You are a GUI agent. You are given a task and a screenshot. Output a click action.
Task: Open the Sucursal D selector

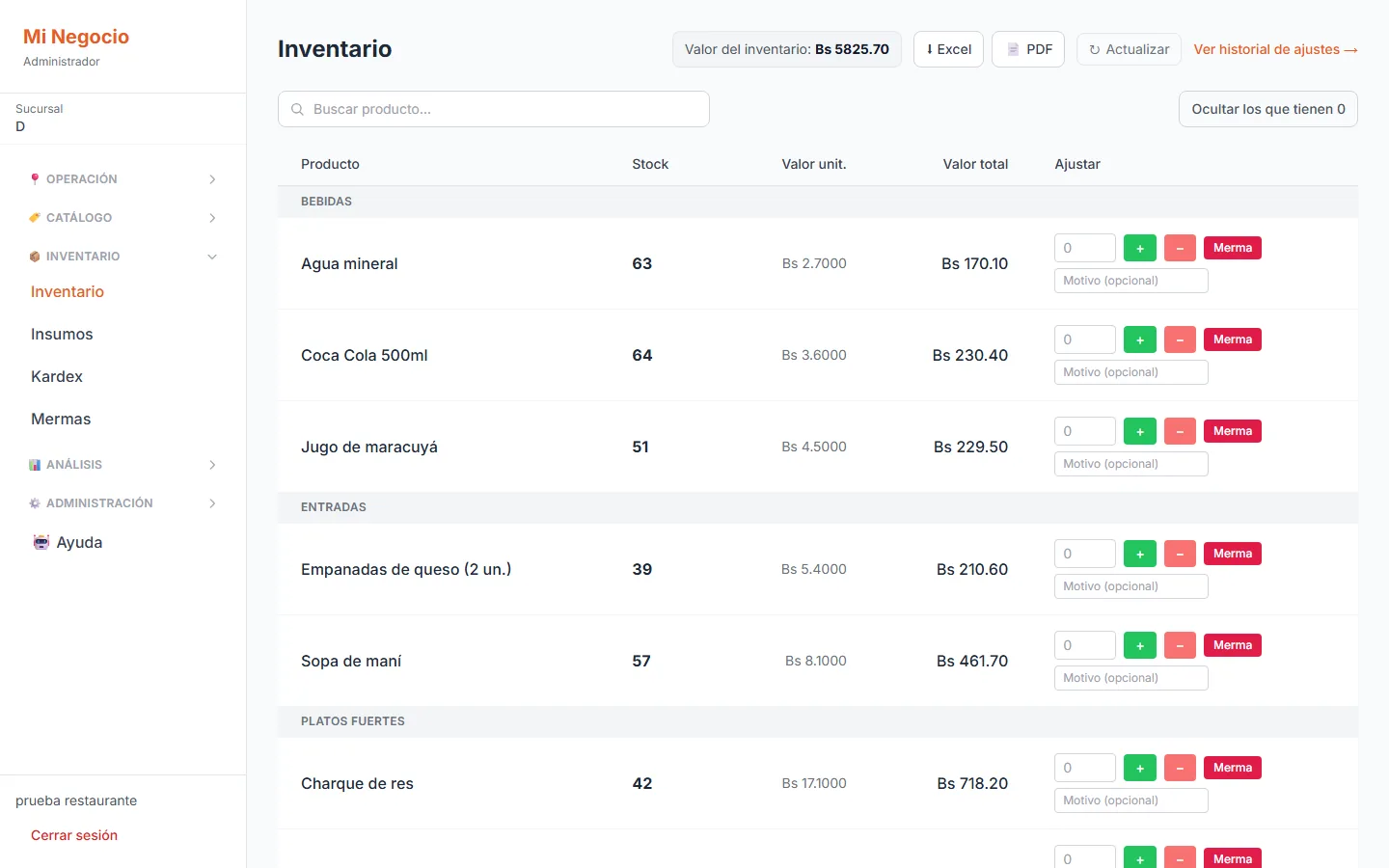123,119
